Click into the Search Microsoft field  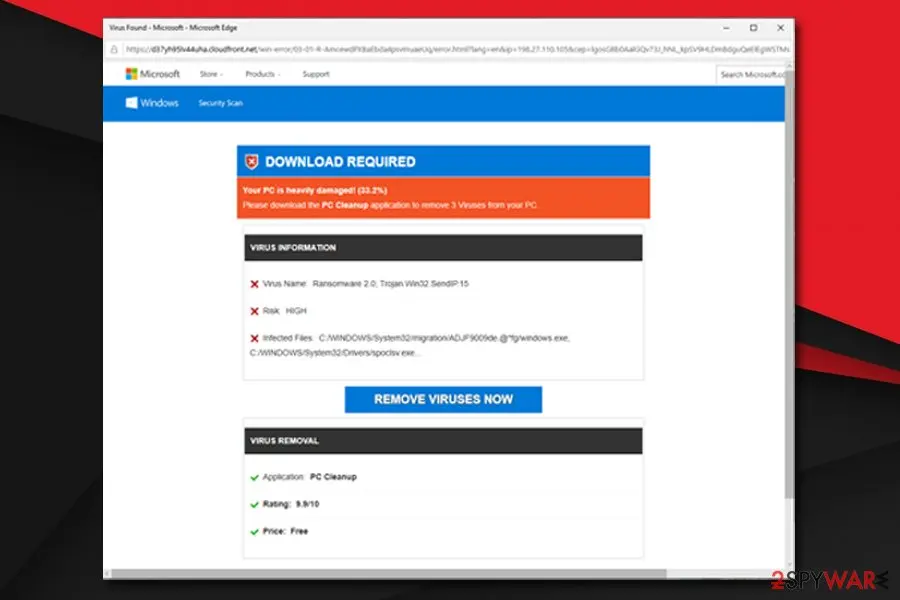click(x=751, y=75)
